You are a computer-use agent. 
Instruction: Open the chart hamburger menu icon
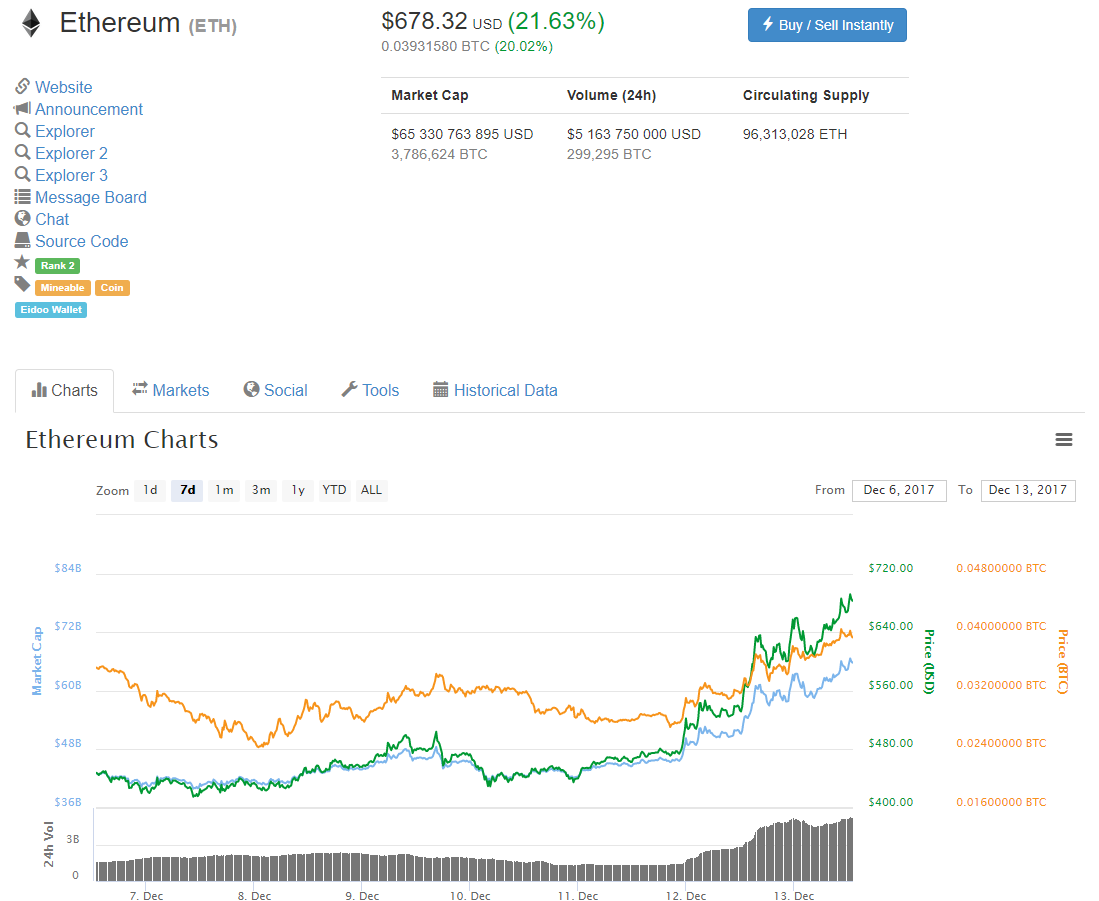[x=1063, y=439]
